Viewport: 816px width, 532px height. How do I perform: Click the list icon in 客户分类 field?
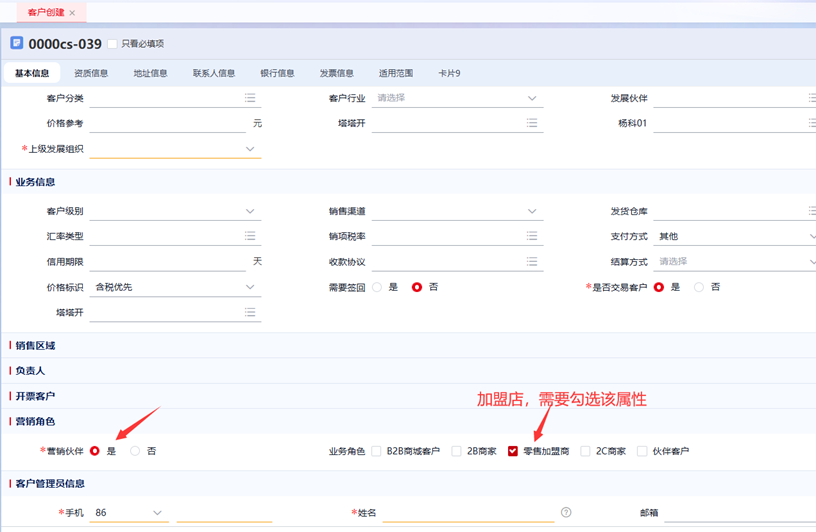click(250, 98)
